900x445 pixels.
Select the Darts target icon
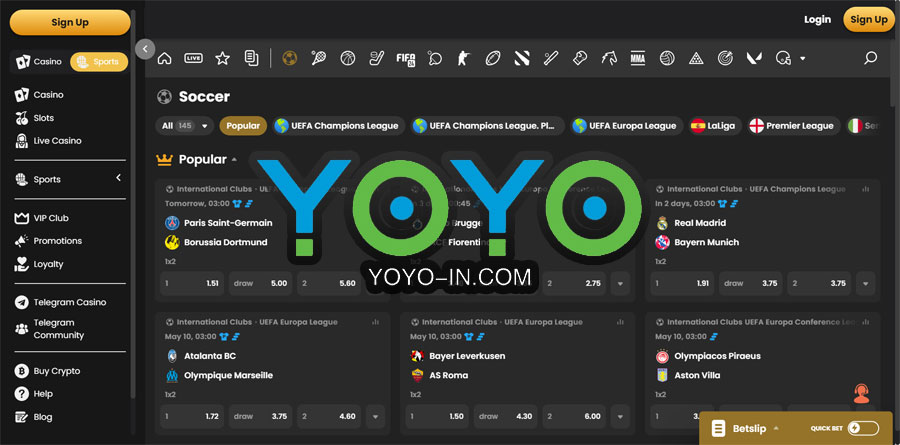[726, 58]
